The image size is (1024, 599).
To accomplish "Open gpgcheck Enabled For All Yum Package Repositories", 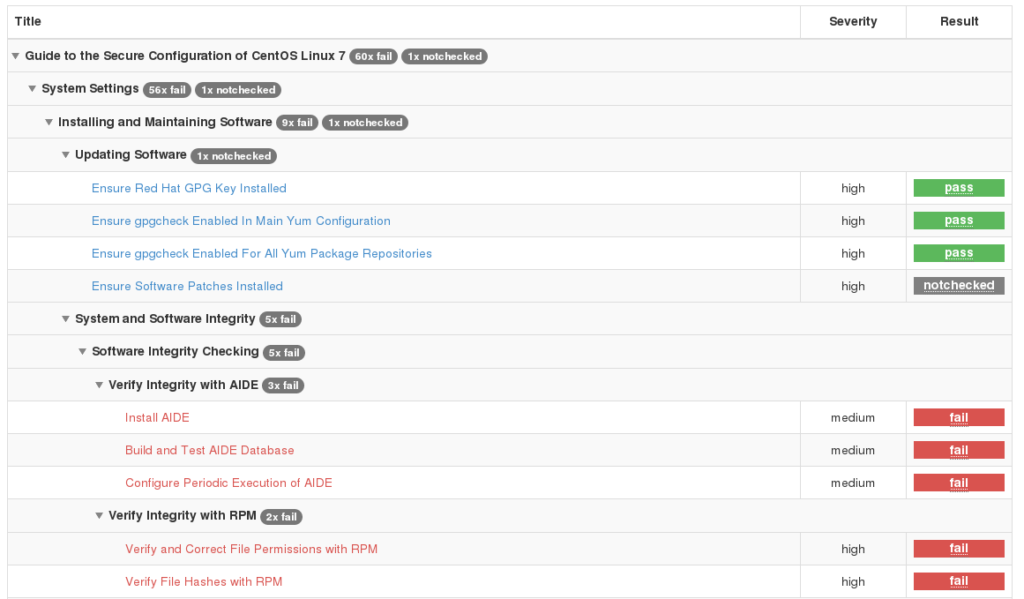I will (261, 253).
